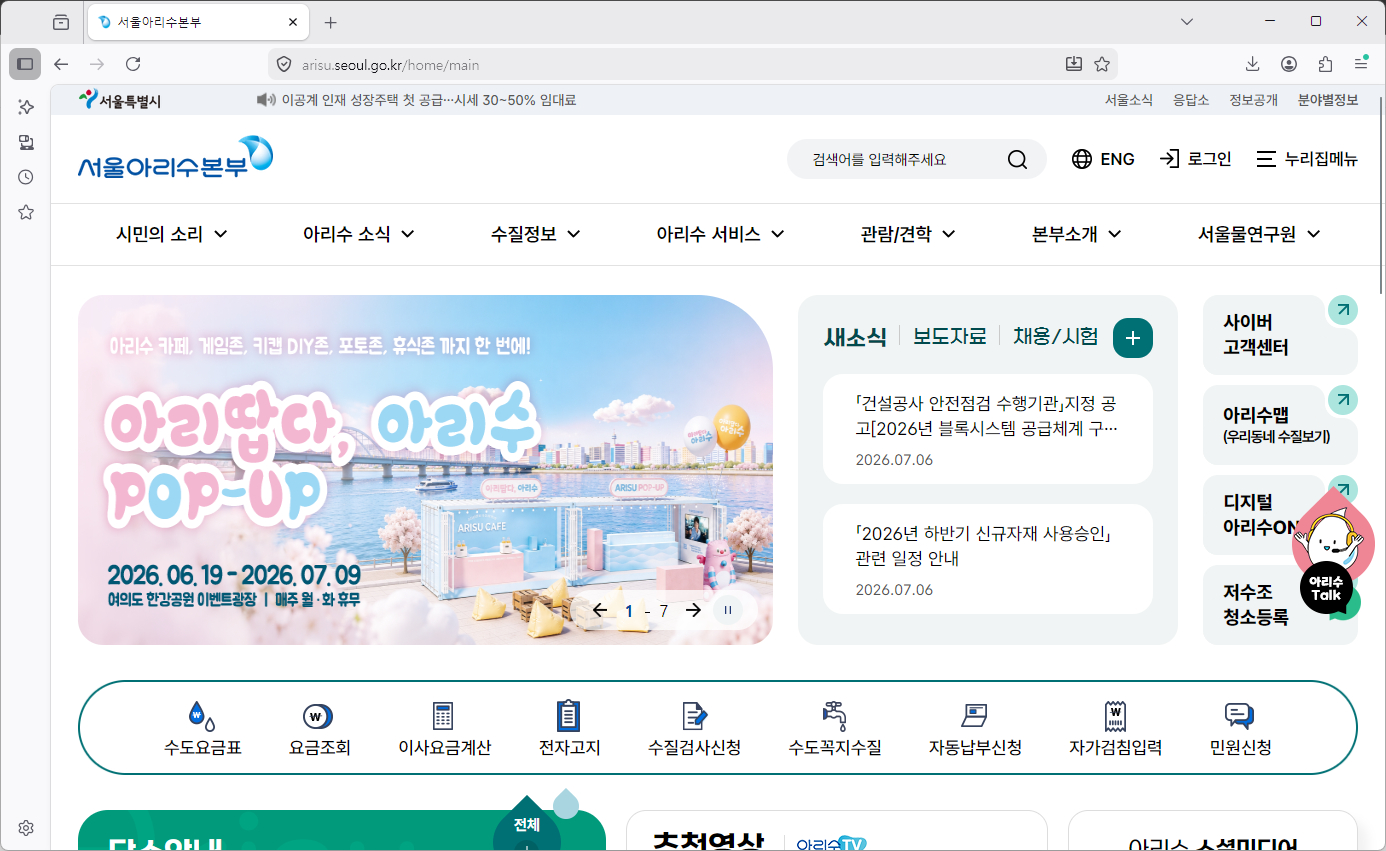1386x851 pixels.
Task: Click the 수도꼭지수질 faucet icon
Action: coord(834,715)
